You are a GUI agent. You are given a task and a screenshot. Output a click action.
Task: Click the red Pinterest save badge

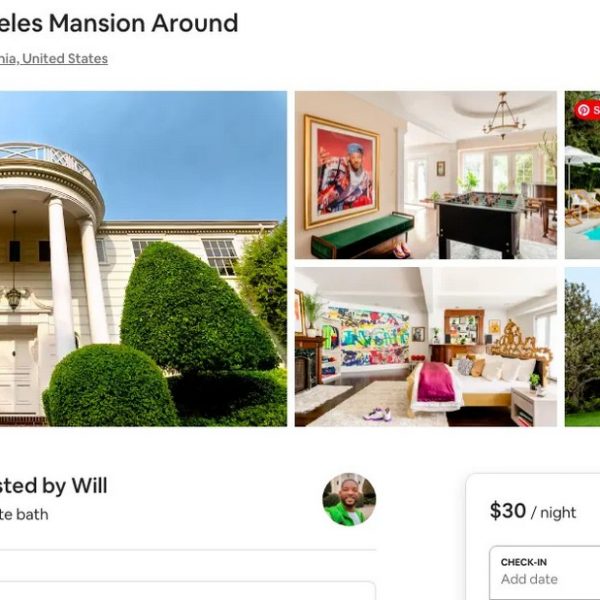587,110
